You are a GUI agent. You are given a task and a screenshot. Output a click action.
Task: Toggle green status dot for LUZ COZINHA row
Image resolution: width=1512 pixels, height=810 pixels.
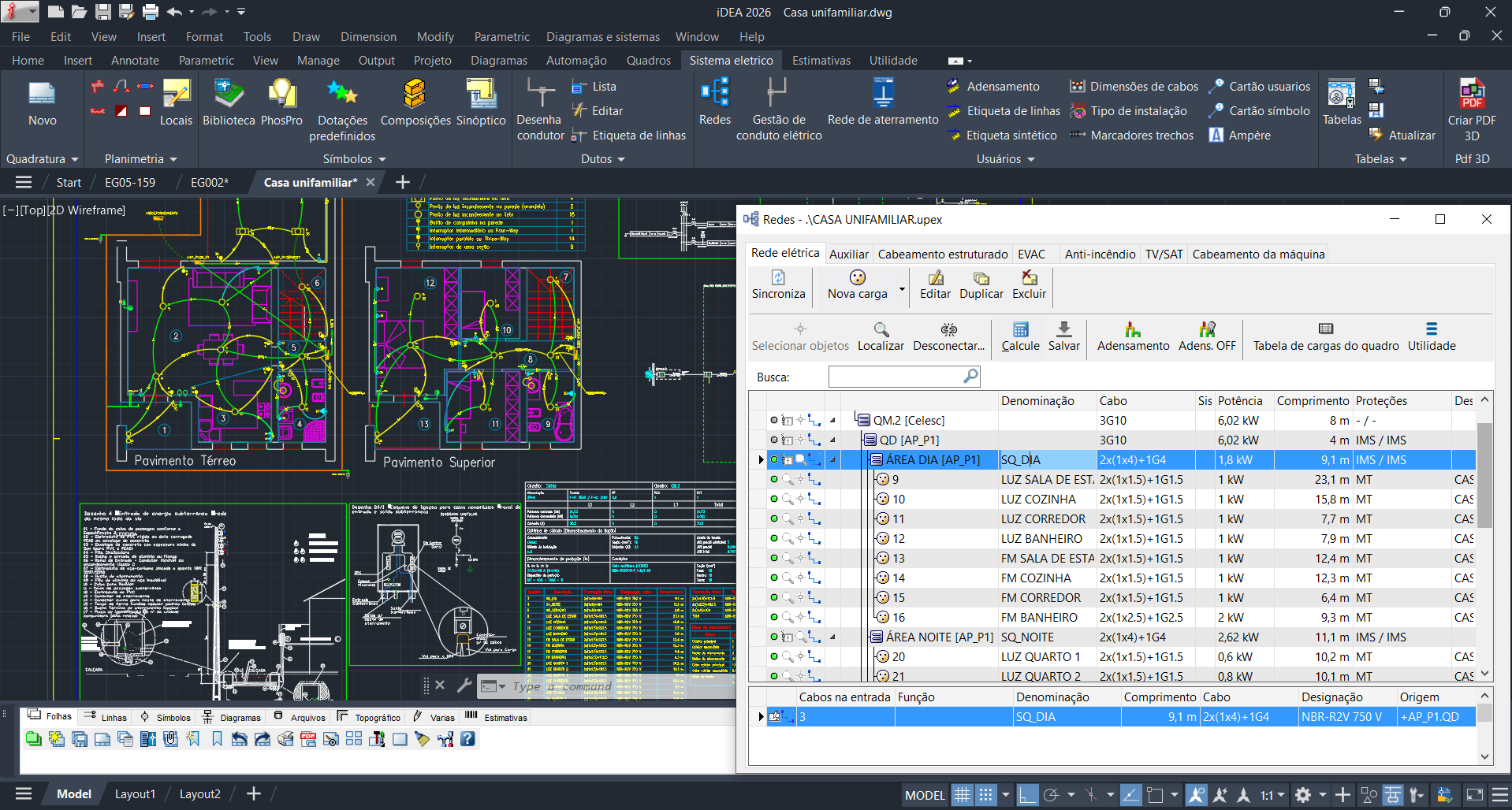(774, 499)
